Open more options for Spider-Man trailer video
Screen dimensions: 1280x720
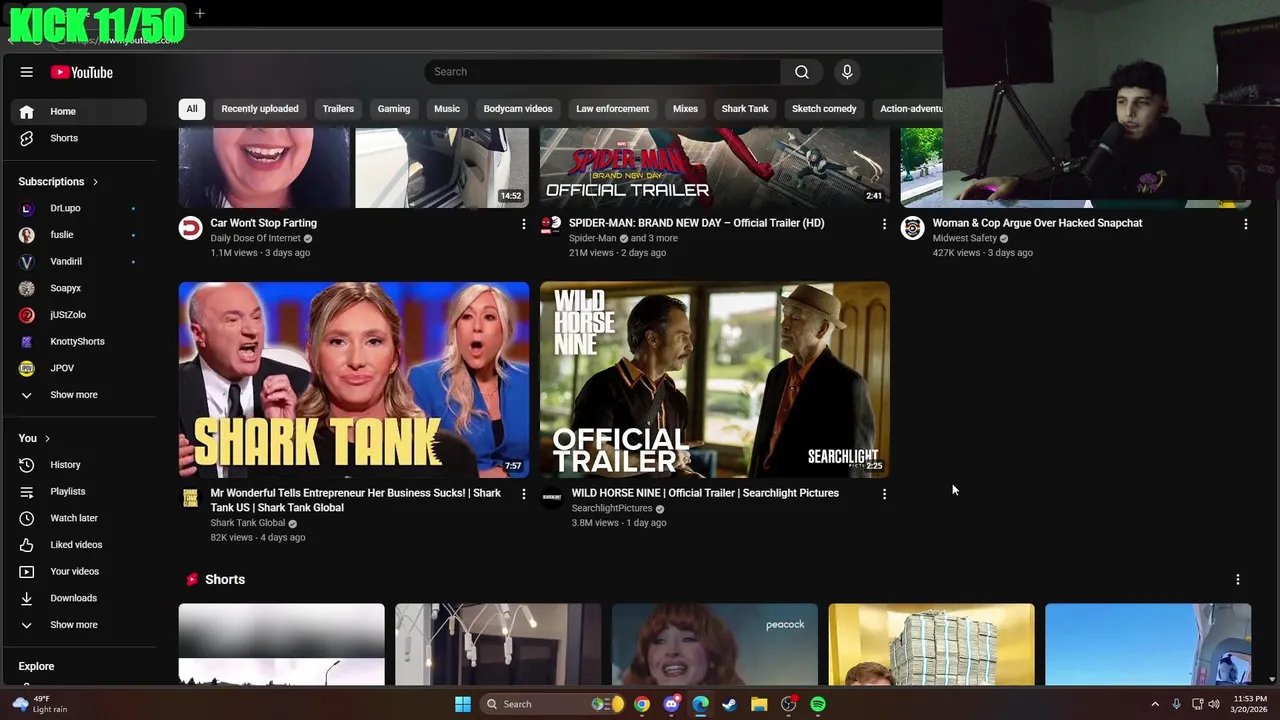click(884, 224)
